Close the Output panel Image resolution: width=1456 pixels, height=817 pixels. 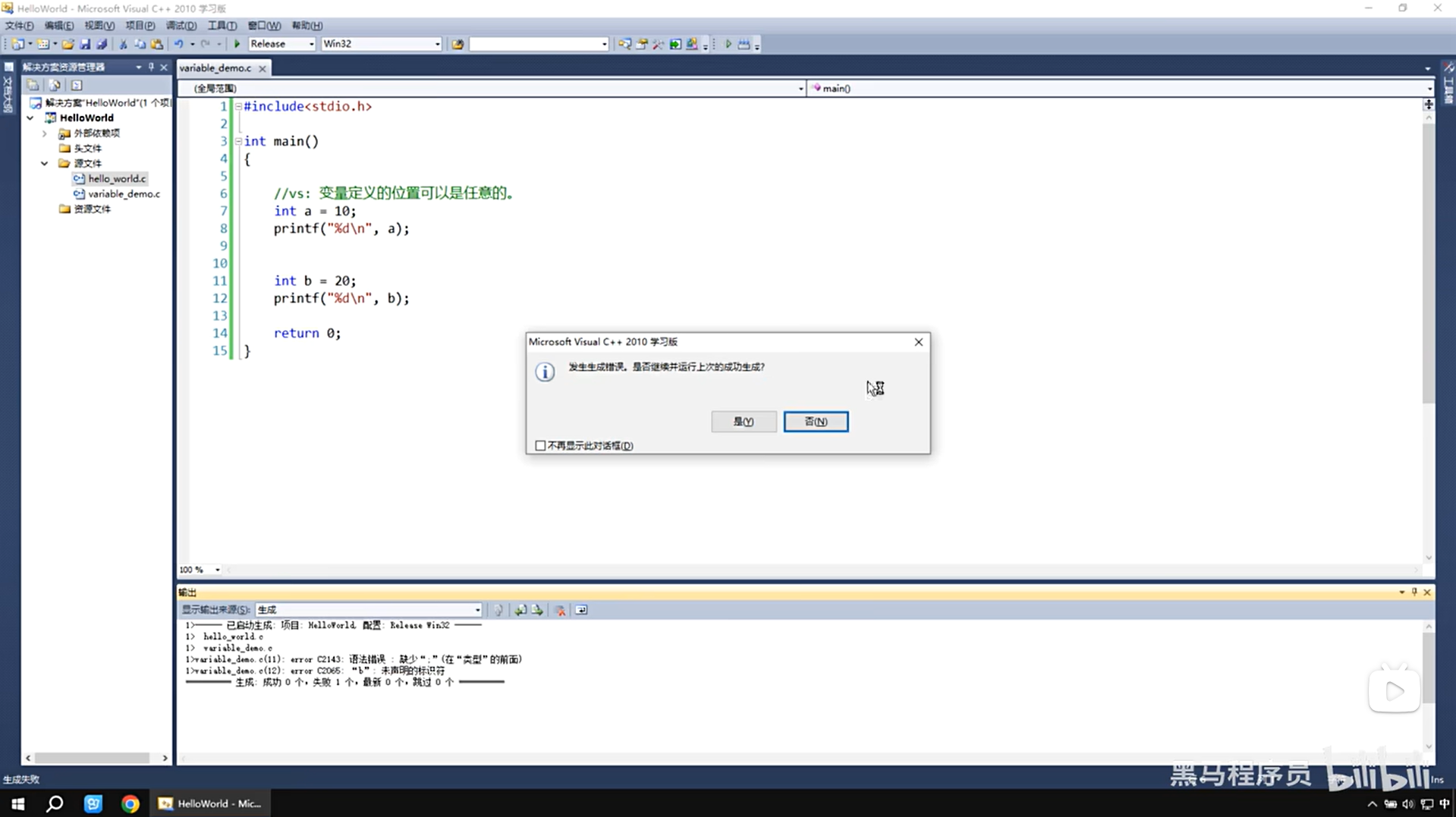[x=1427, y=592]
